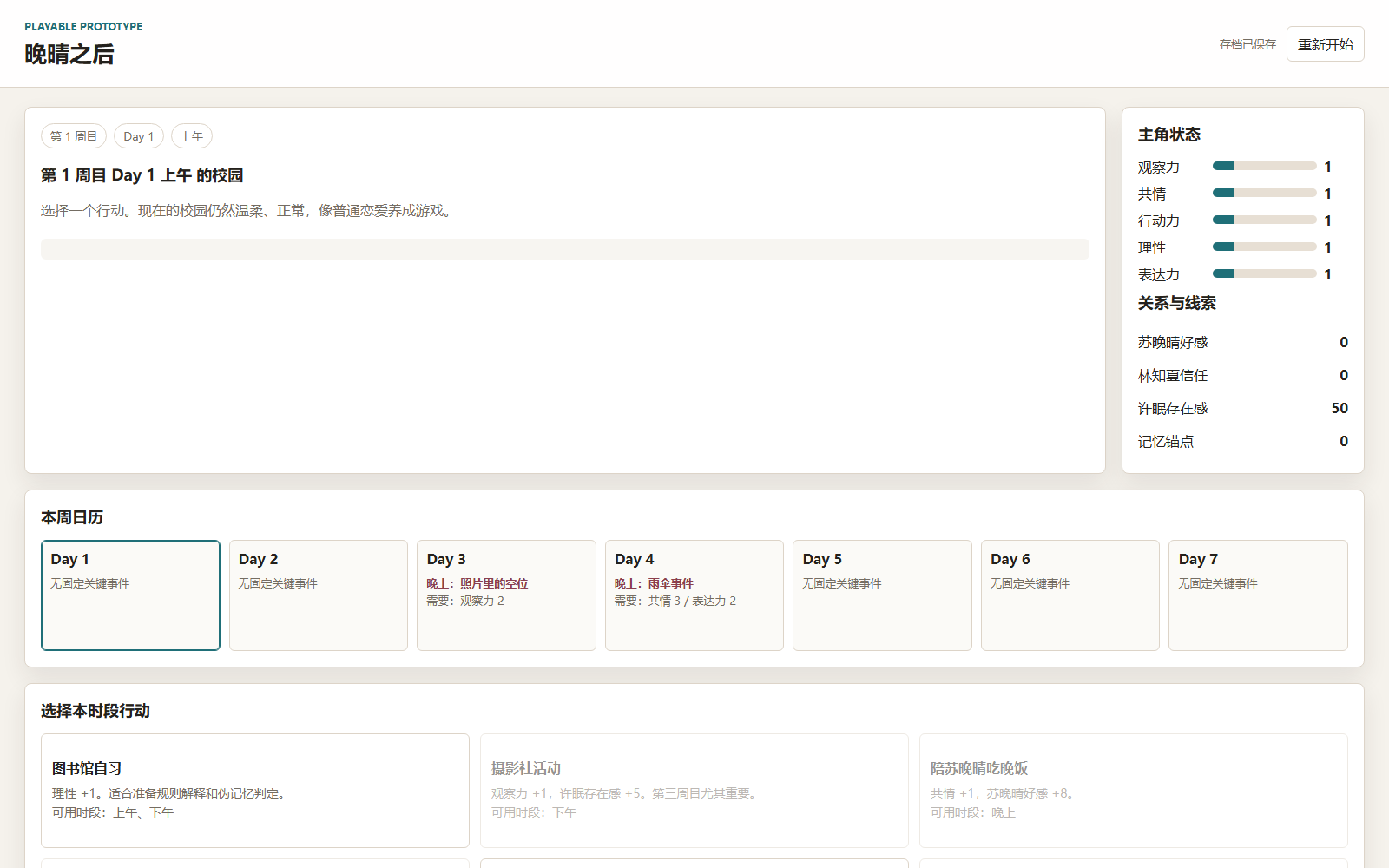Click the 共情 progress bar
This screenshot has height=868, width=1389.
[1265, 193]
